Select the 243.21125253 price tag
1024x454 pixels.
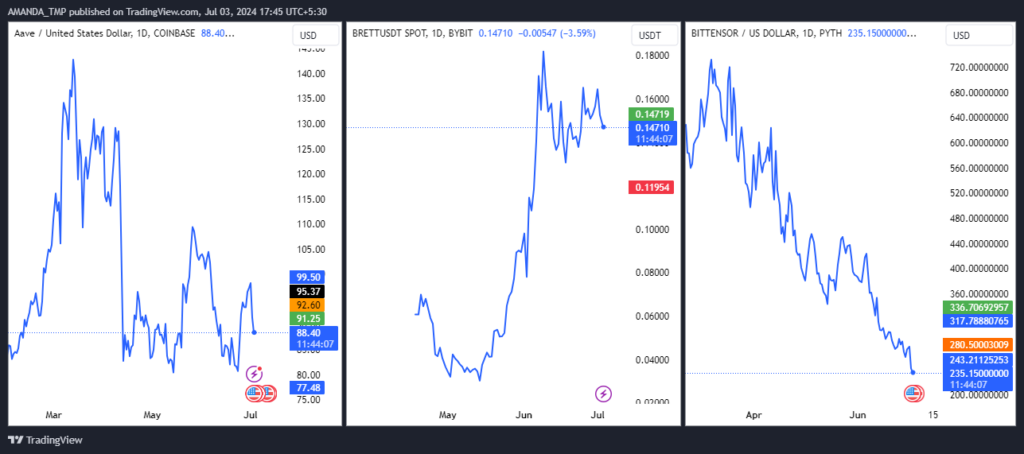pos(978,360)
